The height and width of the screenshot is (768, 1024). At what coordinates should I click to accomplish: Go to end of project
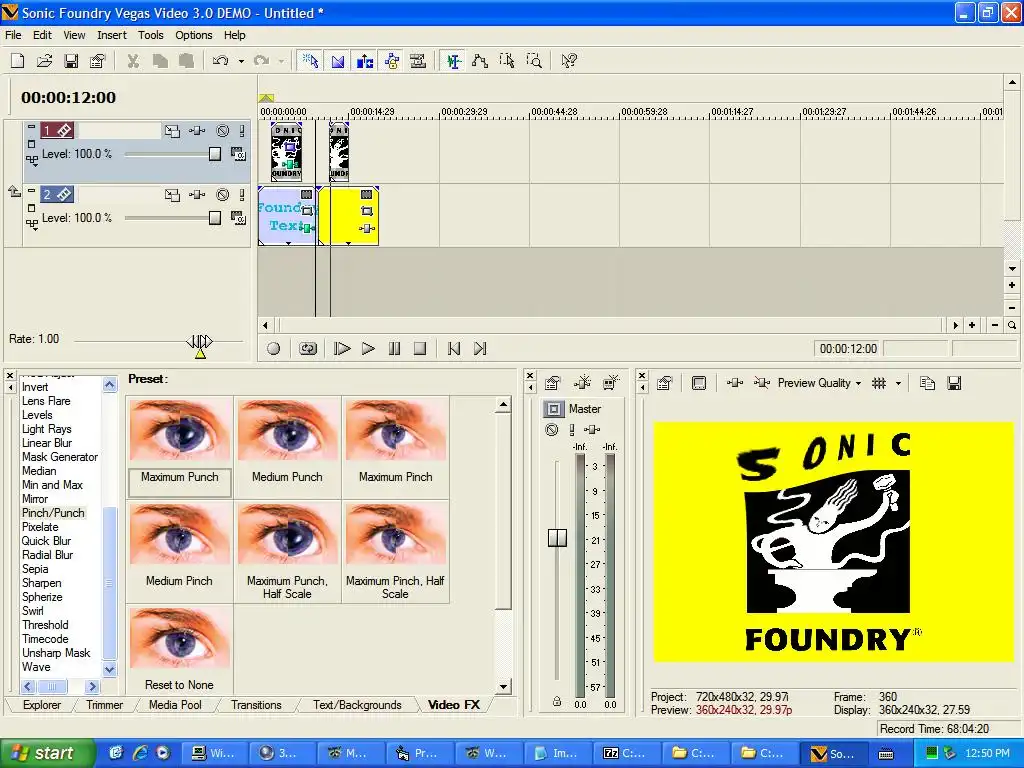pos(480,349)
